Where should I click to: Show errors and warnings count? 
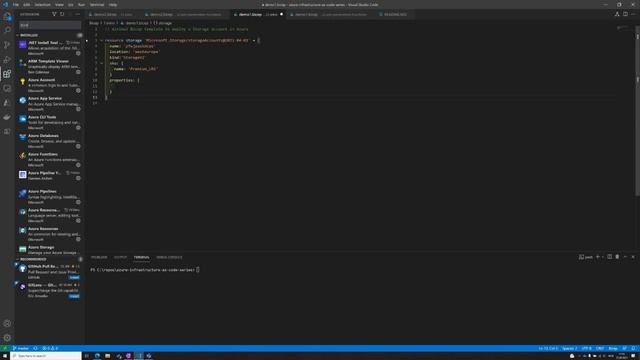tap(50, 349)
